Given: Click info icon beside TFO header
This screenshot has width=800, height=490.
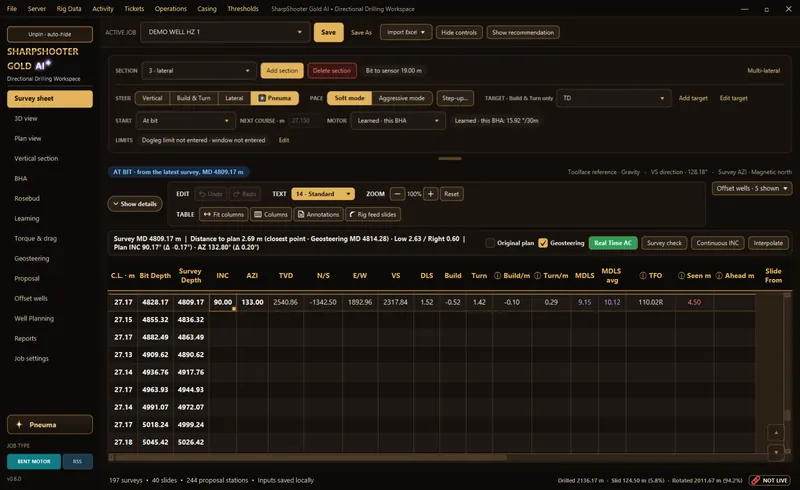Looking at the screenshot, I should tap(643, 276).
